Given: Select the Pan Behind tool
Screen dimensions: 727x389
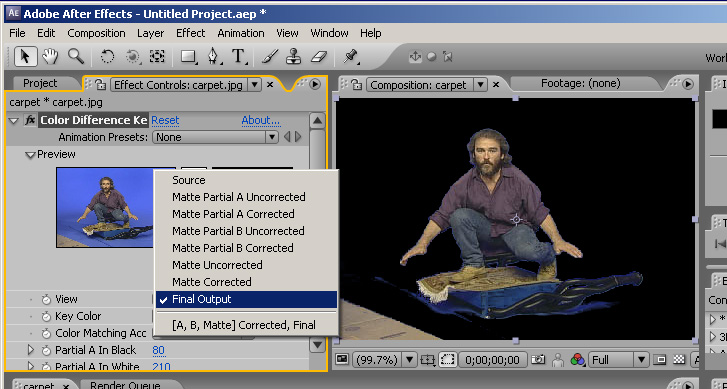Looking at the screenshot, I should (x=157, y=57).
